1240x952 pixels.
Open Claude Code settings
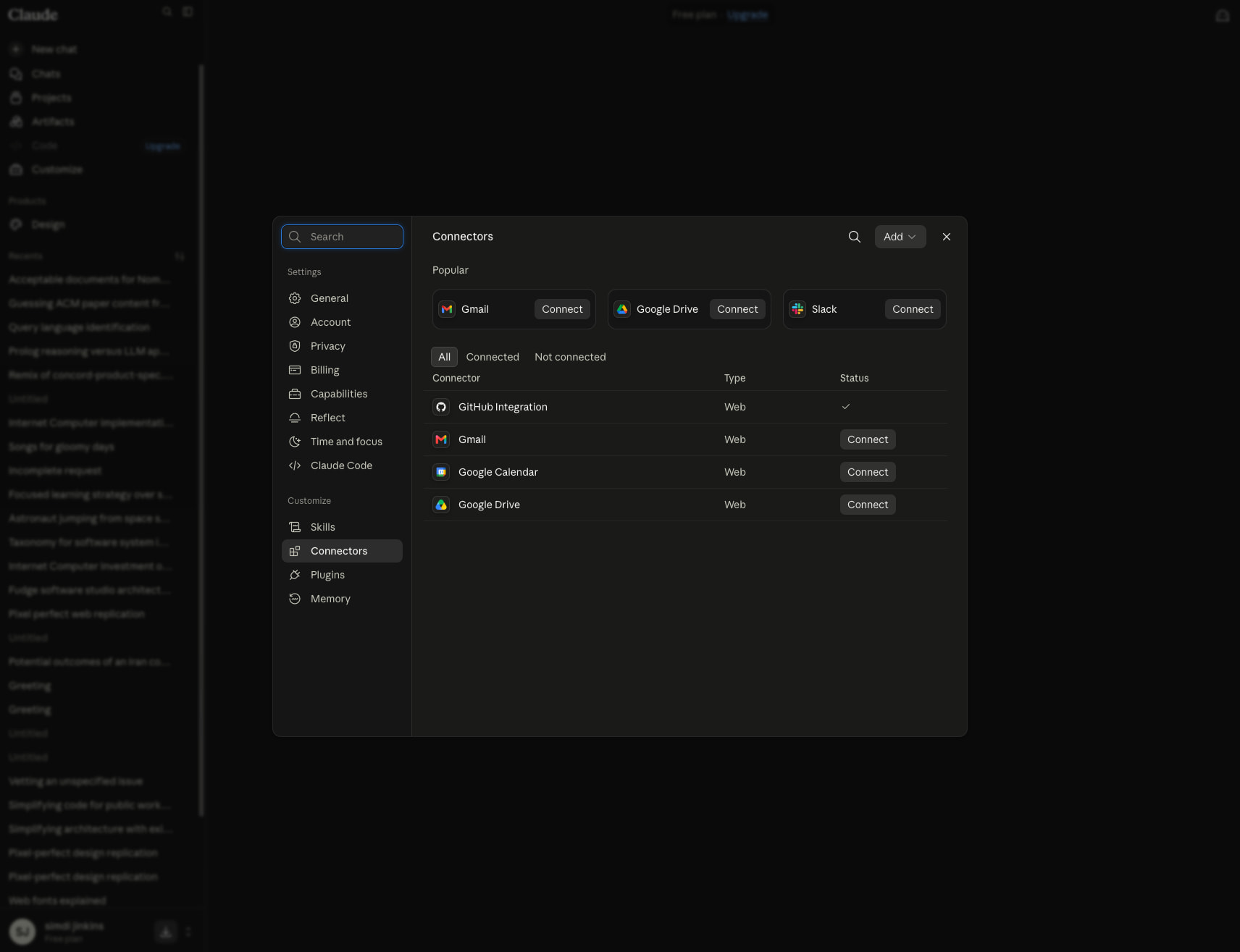click(342, 466)
